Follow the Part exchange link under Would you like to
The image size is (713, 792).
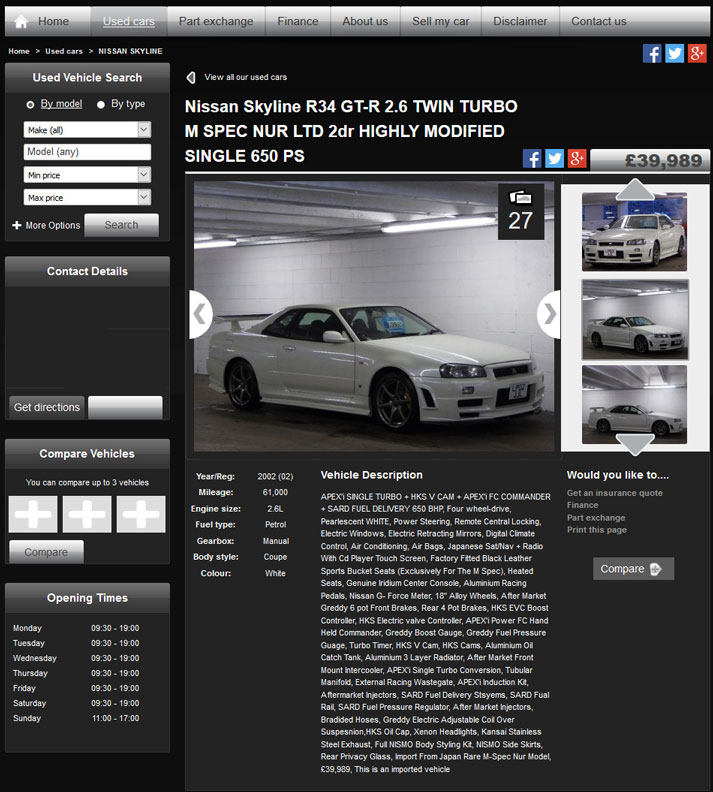[x=596, y=518]
